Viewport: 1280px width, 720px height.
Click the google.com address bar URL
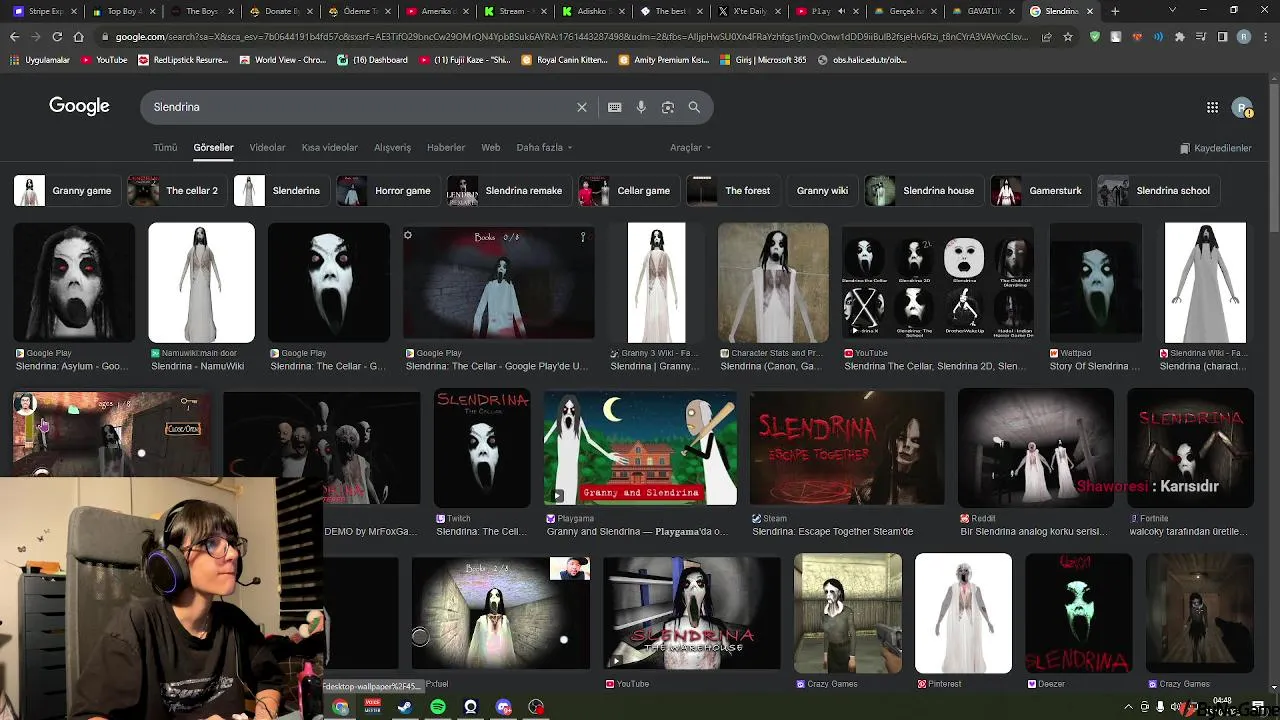(570, 37)
